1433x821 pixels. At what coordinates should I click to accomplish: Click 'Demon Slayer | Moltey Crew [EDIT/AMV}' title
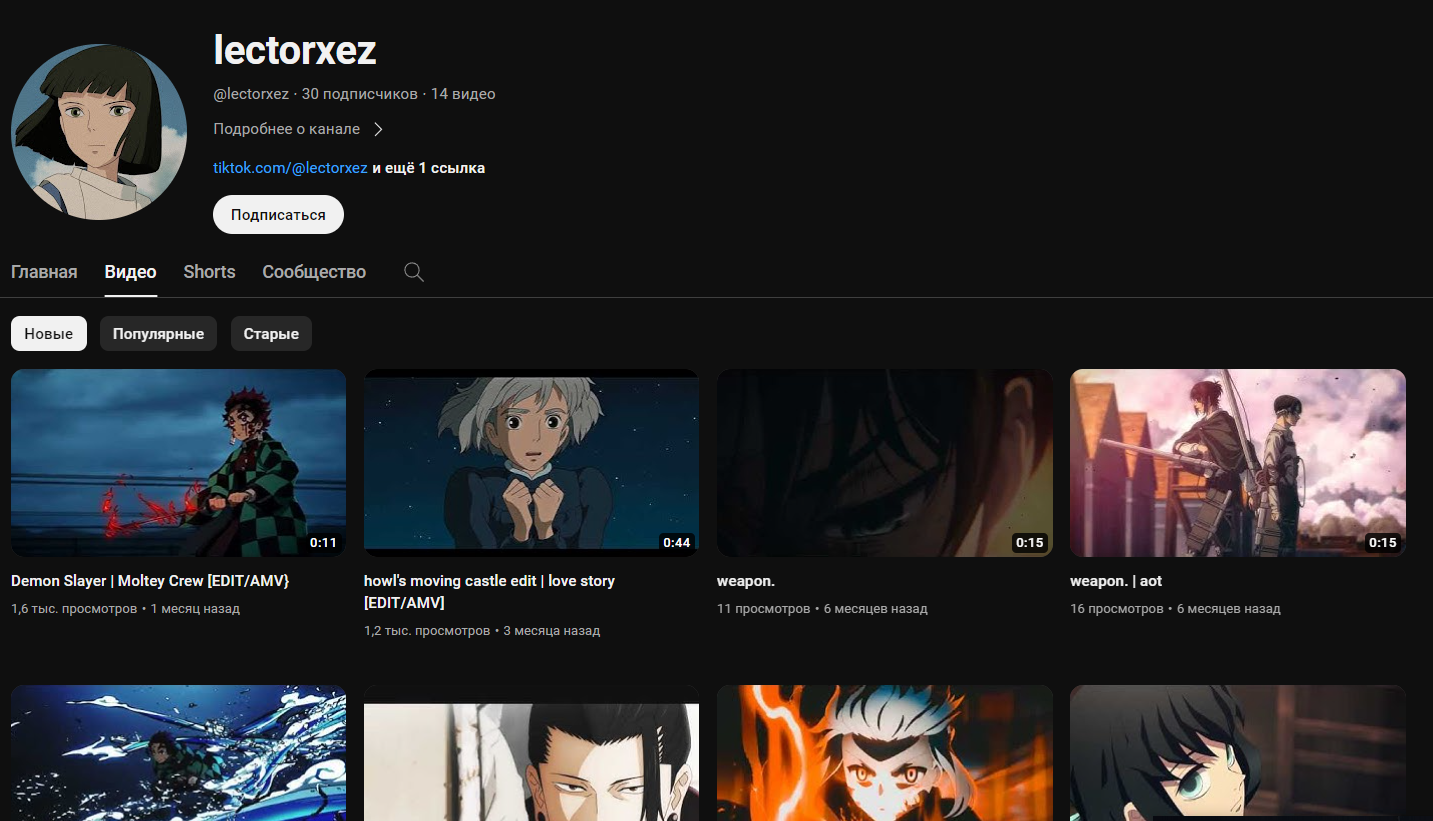(x=150, y=581)
